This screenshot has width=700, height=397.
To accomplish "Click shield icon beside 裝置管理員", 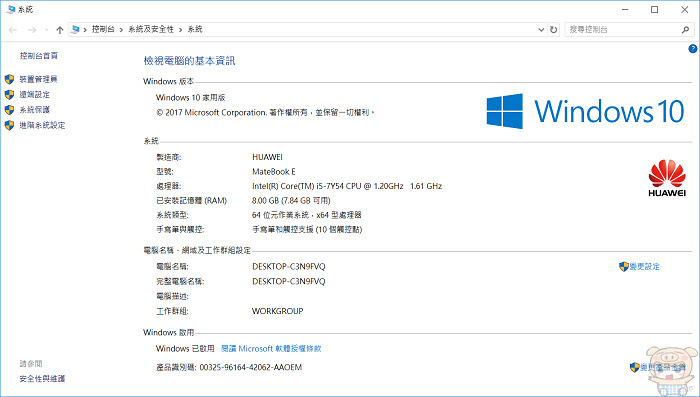I will click(x=9, y=79).
